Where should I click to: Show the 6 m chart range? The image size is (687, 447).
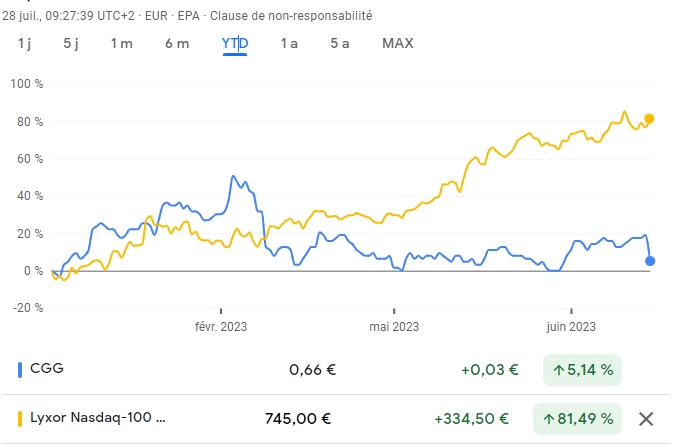pyautogui.click(x=177, y=43)
